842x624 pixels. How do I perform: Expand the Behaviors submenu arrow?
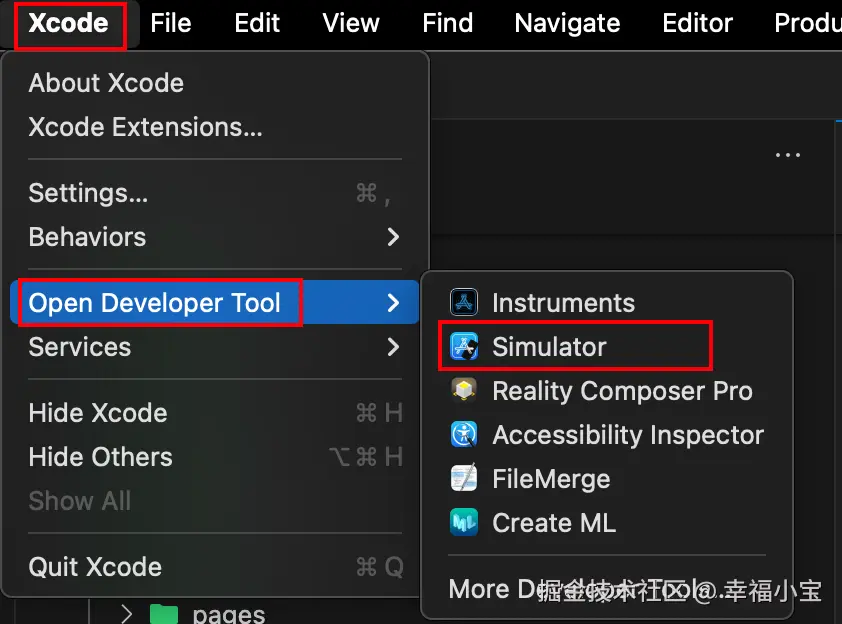pos(393,237)
